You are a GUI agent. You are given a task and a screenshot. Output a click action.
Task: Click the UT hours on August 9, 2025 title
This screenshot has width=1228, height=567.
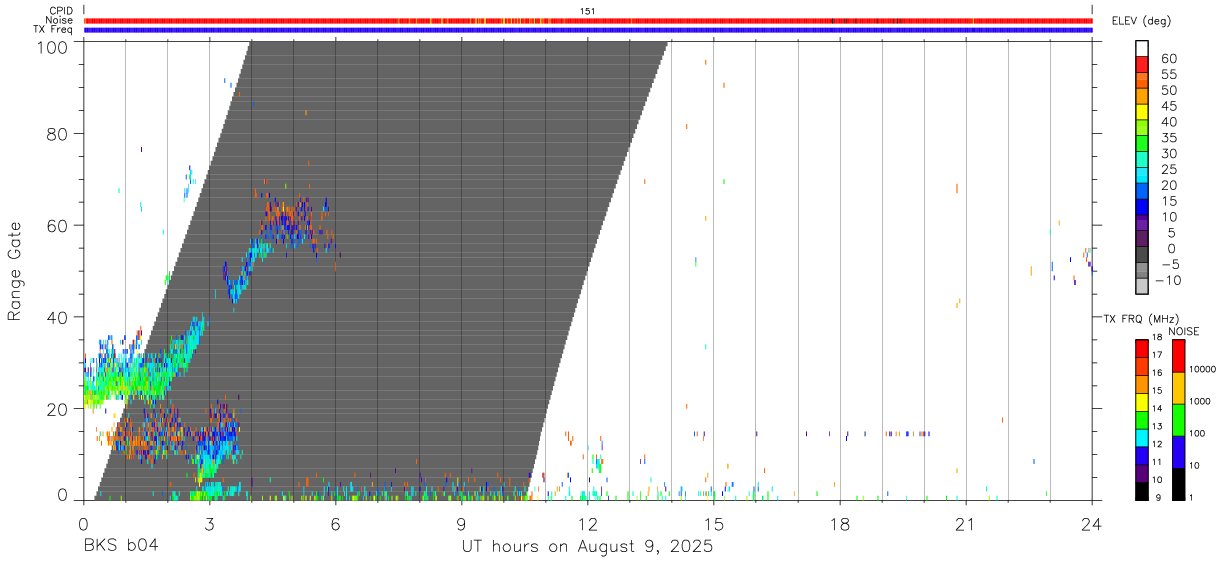(587, 547)
